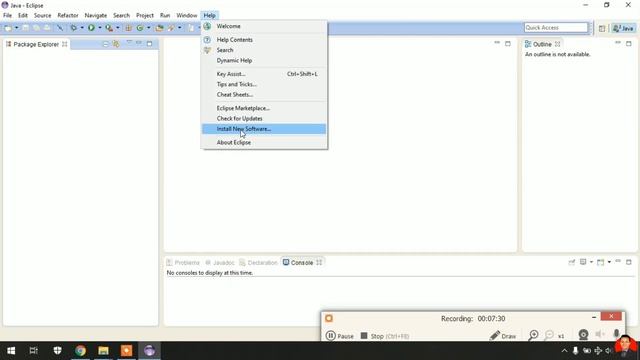
Task: Switch to the Declaration tab
Action: tap(258, 262)
